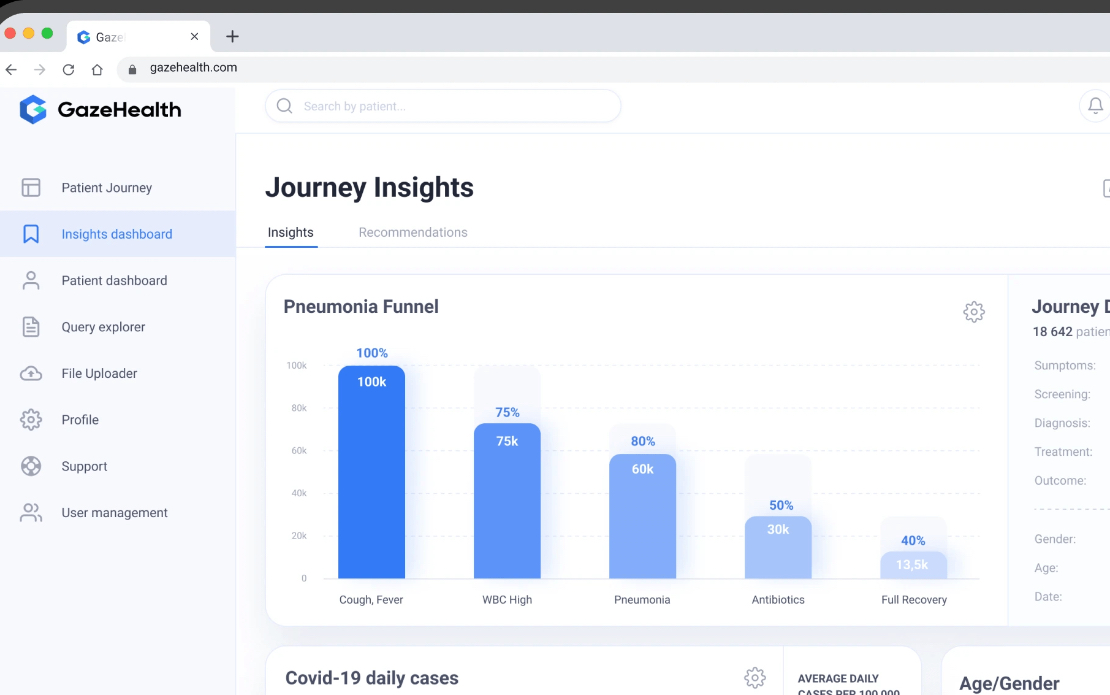Click the Outcome: label
The image size is (1110, 695).
(x=1060, y=481)
